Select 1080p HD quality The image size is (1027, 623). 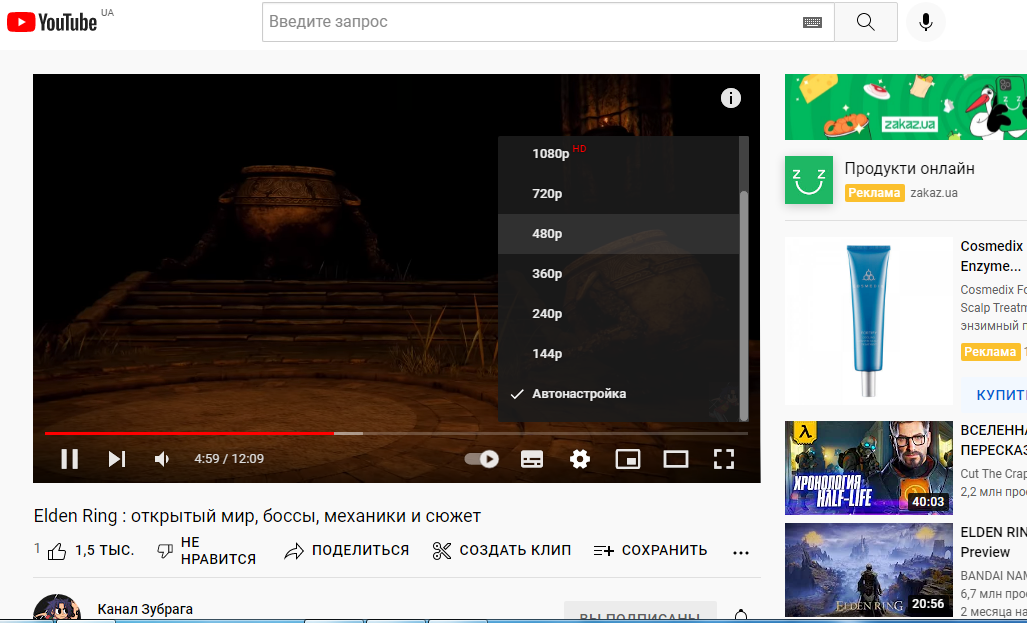618,154
